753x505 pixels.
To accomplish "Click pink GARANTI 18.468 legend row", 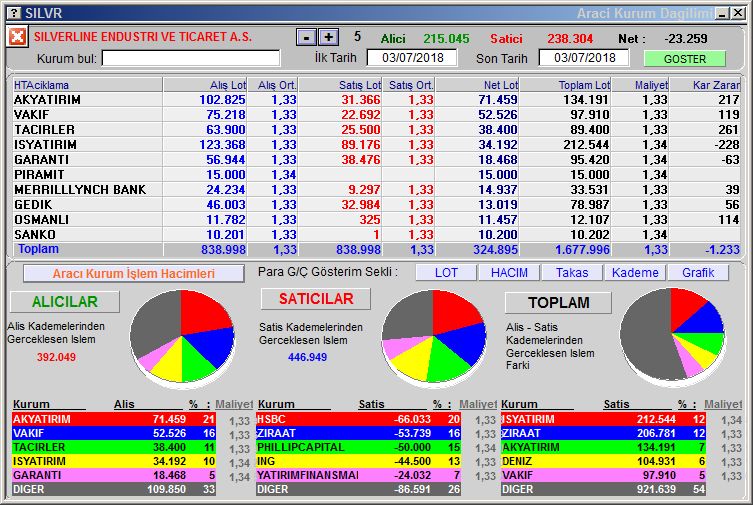I will point(114,475).
